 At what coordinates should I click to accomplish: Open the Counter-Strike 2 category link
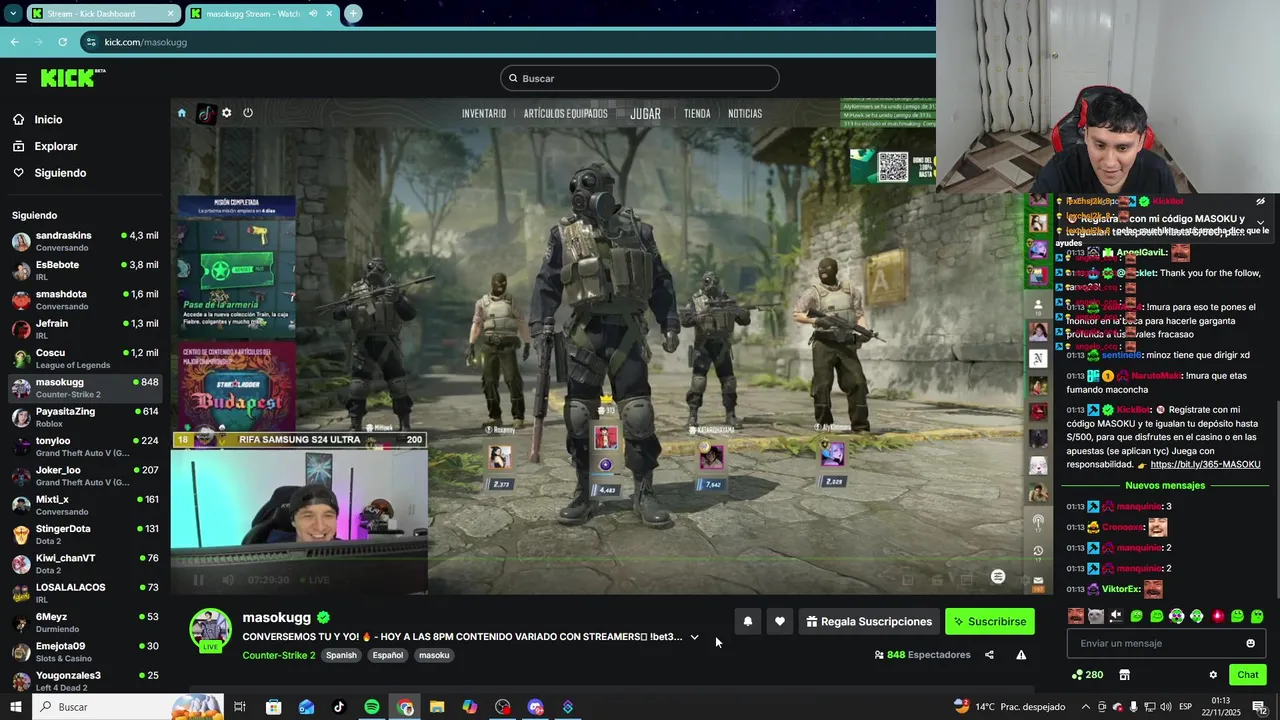coord(278,656)
